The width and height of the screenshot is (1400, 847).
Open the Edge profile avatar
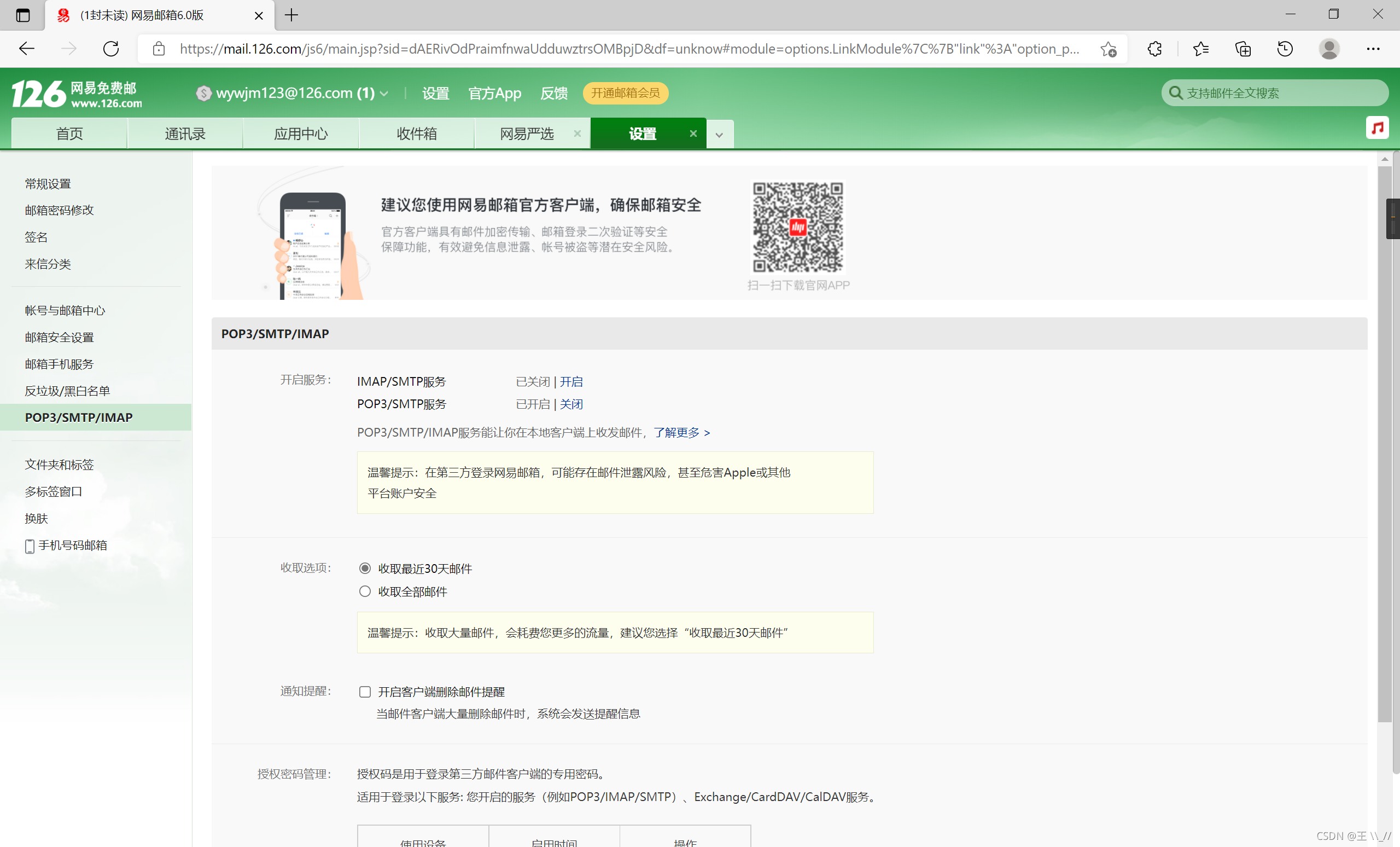(x=1329, y=49)
